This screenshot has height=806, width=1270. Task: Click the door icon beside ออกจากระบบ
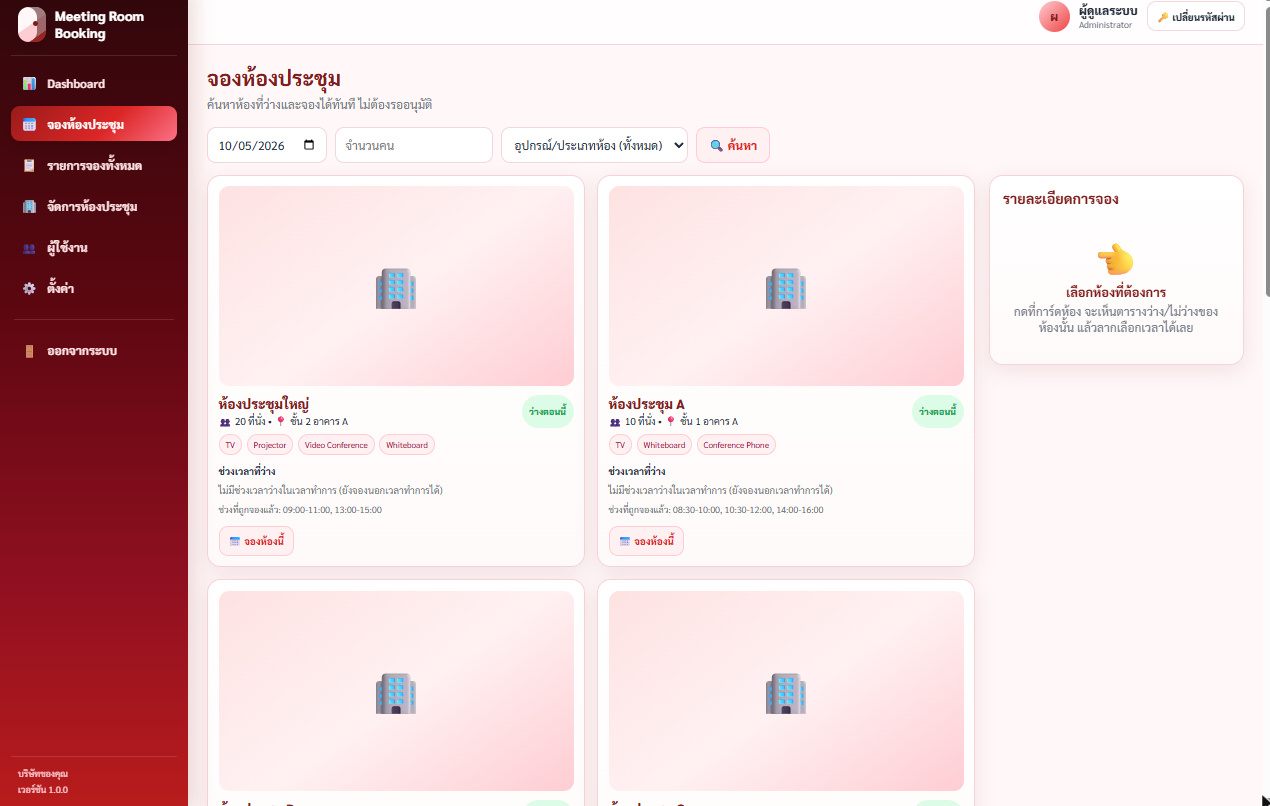point(29,351)
